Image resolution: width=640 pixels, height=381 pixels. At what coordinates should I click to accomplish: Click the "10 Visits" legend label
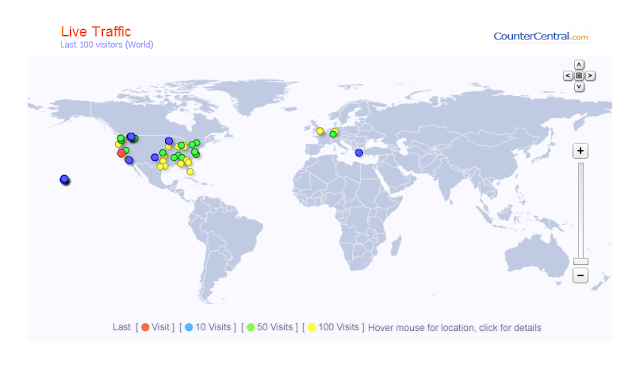pos(213,327)
